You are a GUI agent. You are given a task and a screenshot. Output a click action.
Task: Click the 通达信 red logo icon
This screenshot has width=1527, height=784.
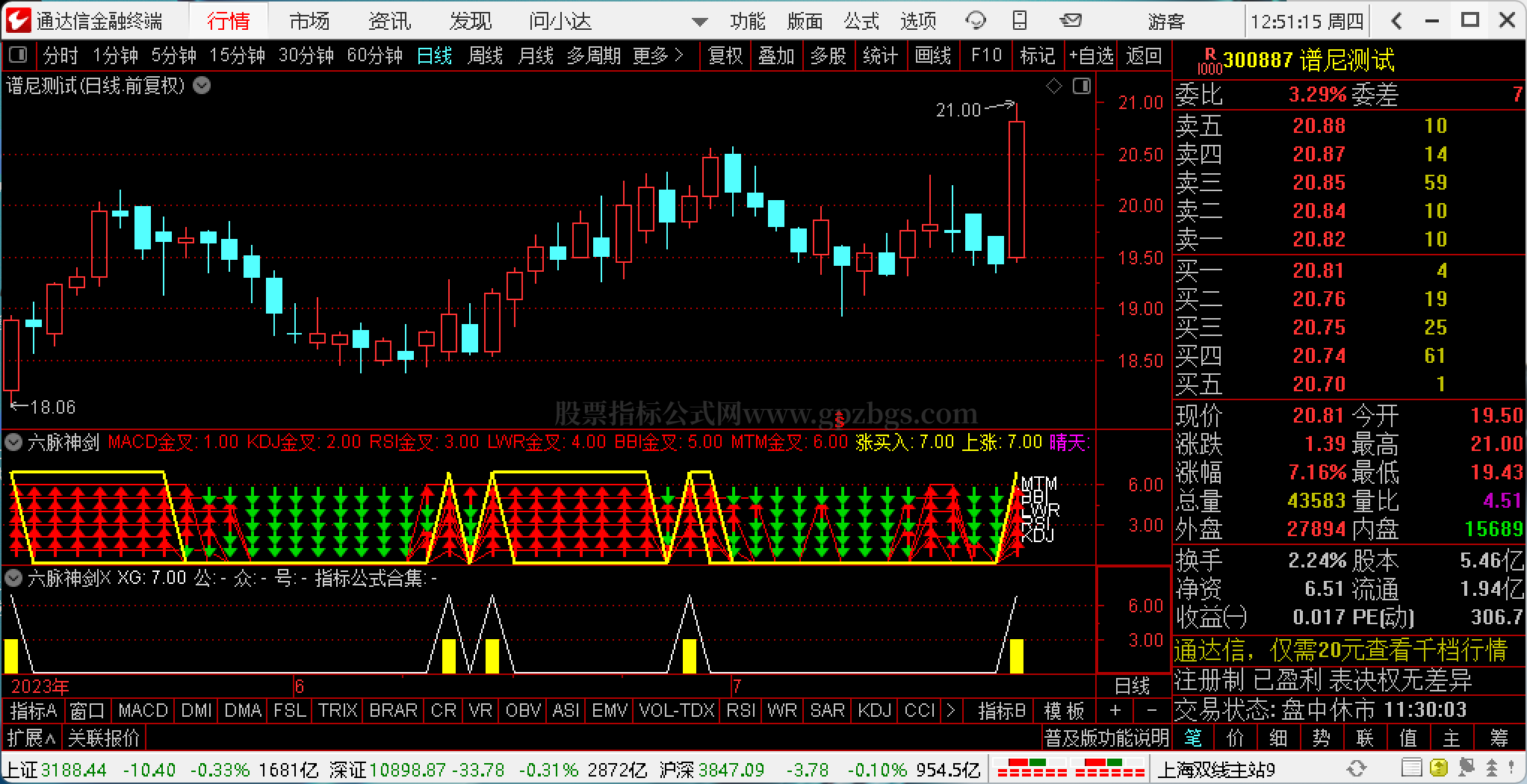(19, 20)
